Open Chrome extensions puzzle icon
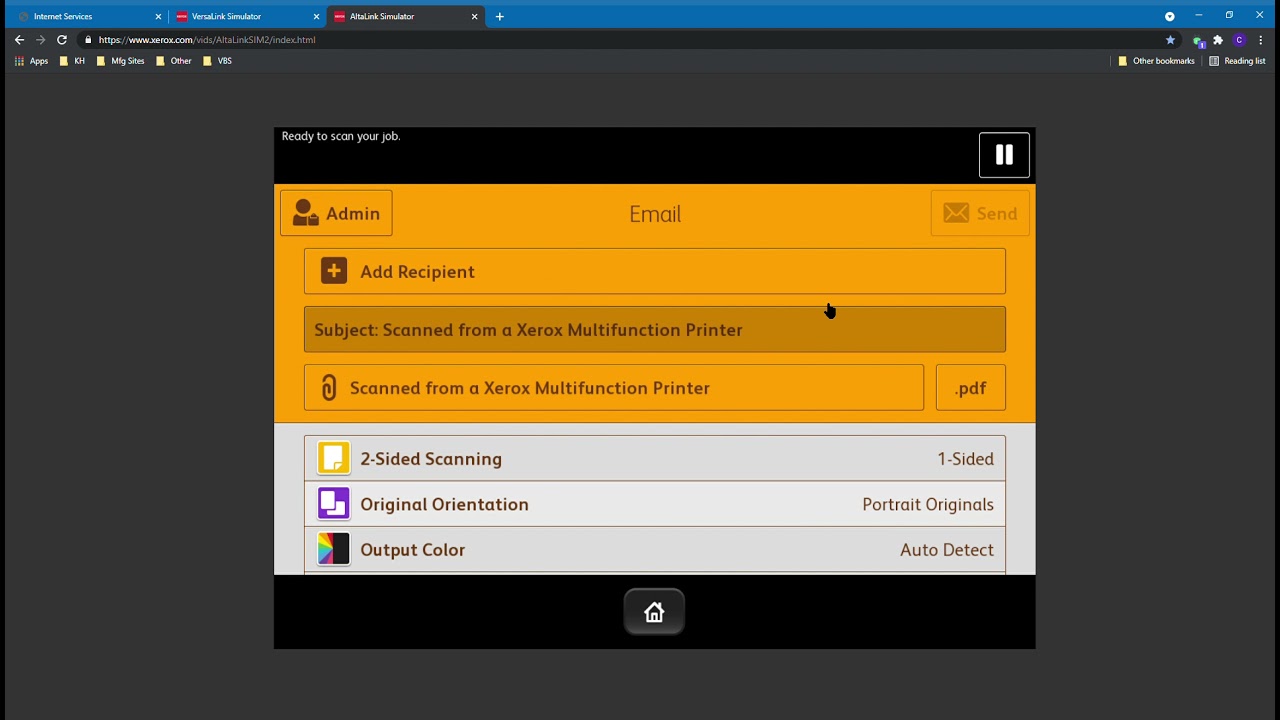1280x720 pixels. tap(1218, 40)
